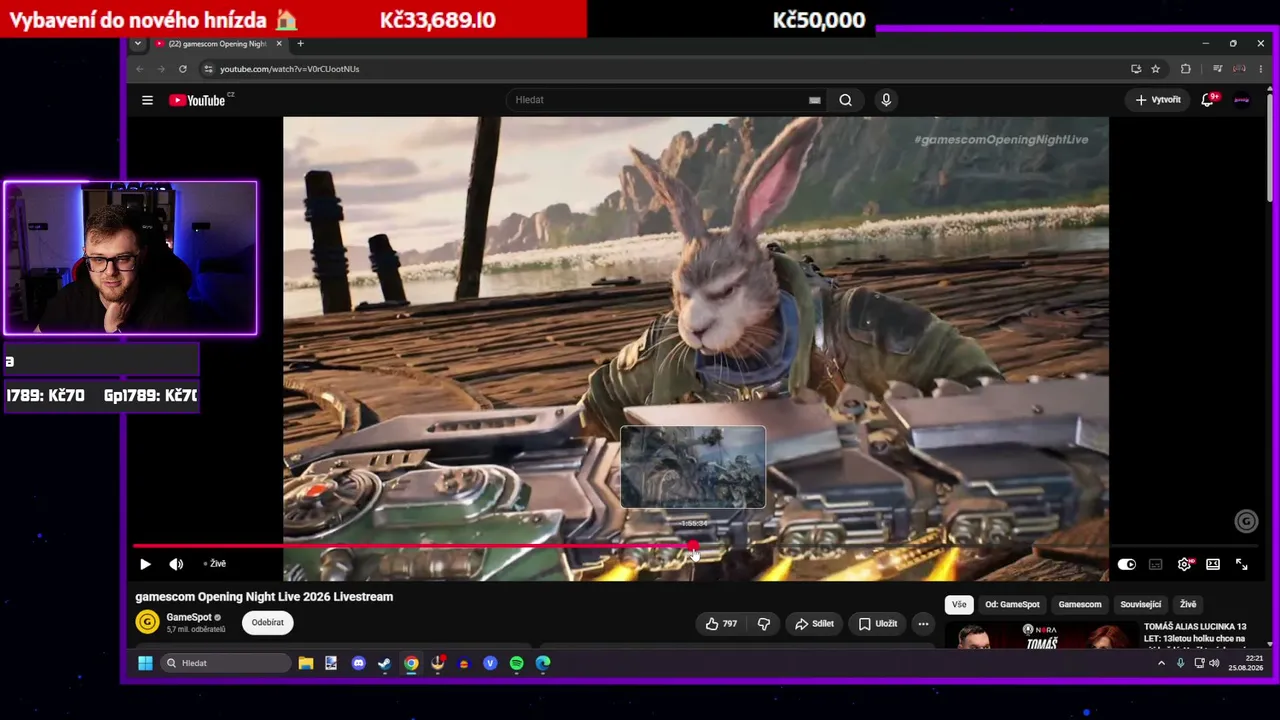Image resolution: width=1280 pixels, height=720 pixels.
Task: Open the Vytvořit create button
Action: click(x=1158, y=100)
